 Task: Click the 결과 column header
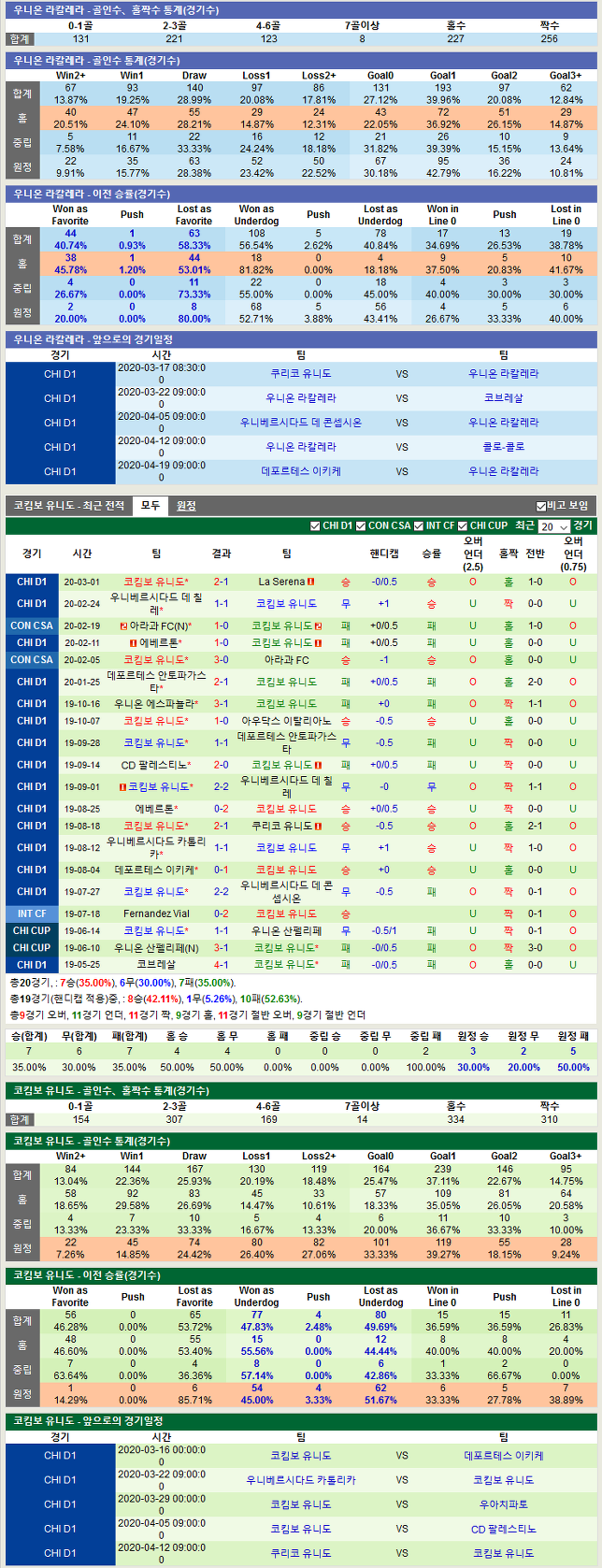point(221,554)
